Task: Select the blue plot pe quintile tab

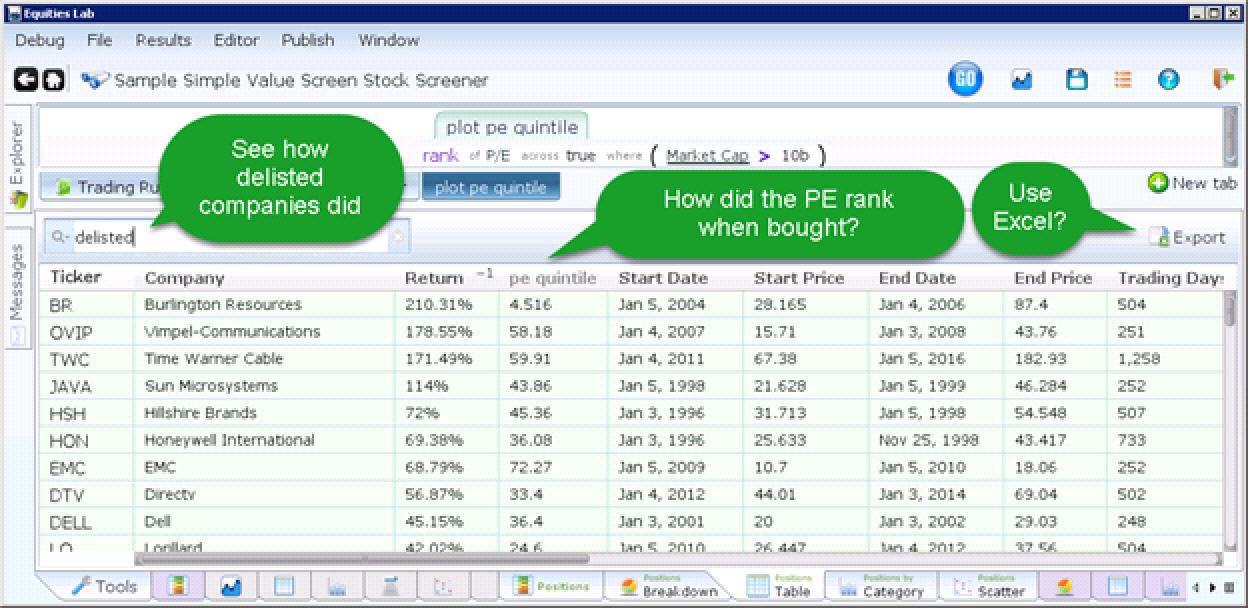Action: click(x=491, y=187)
